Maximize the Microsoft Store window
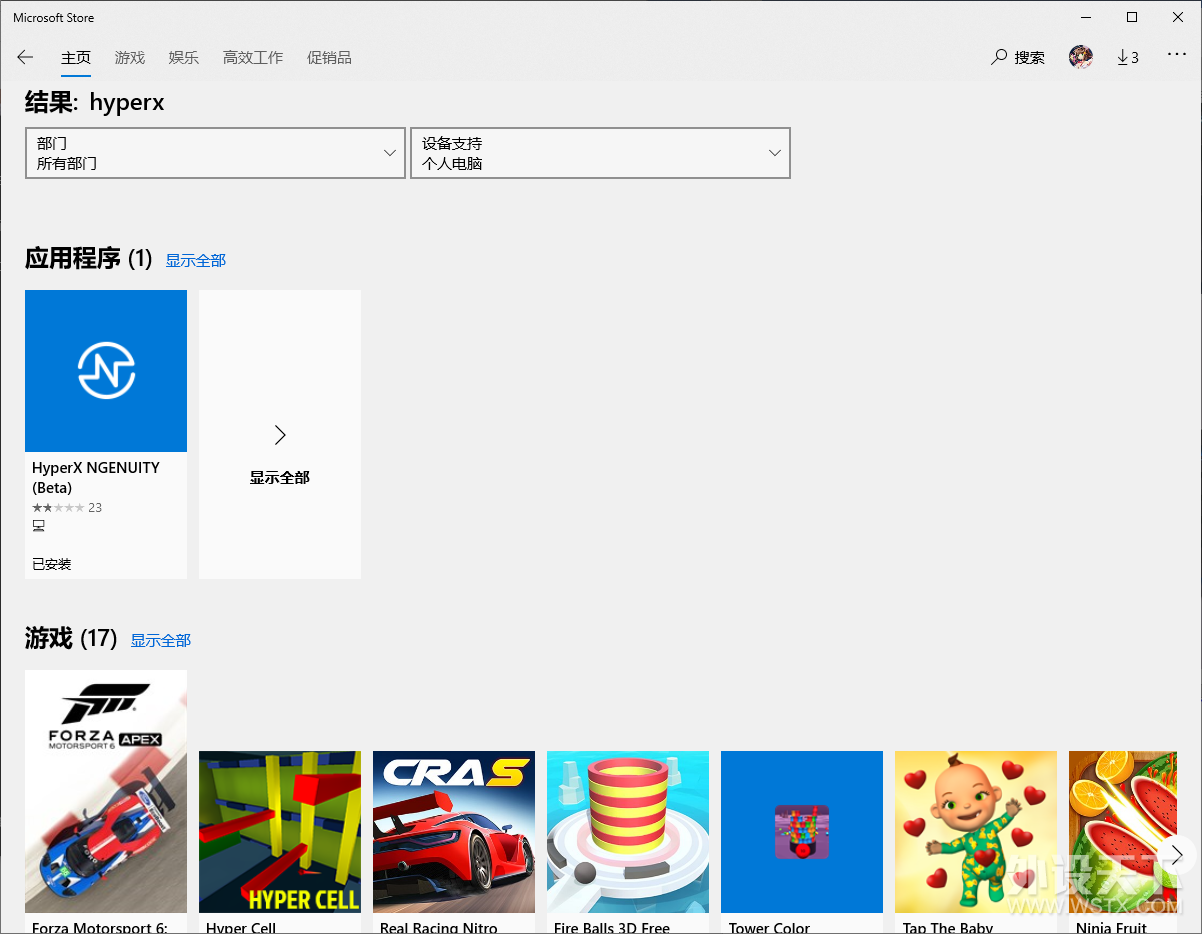This screenshot has height=934, width=1202. click(1132, 17)
